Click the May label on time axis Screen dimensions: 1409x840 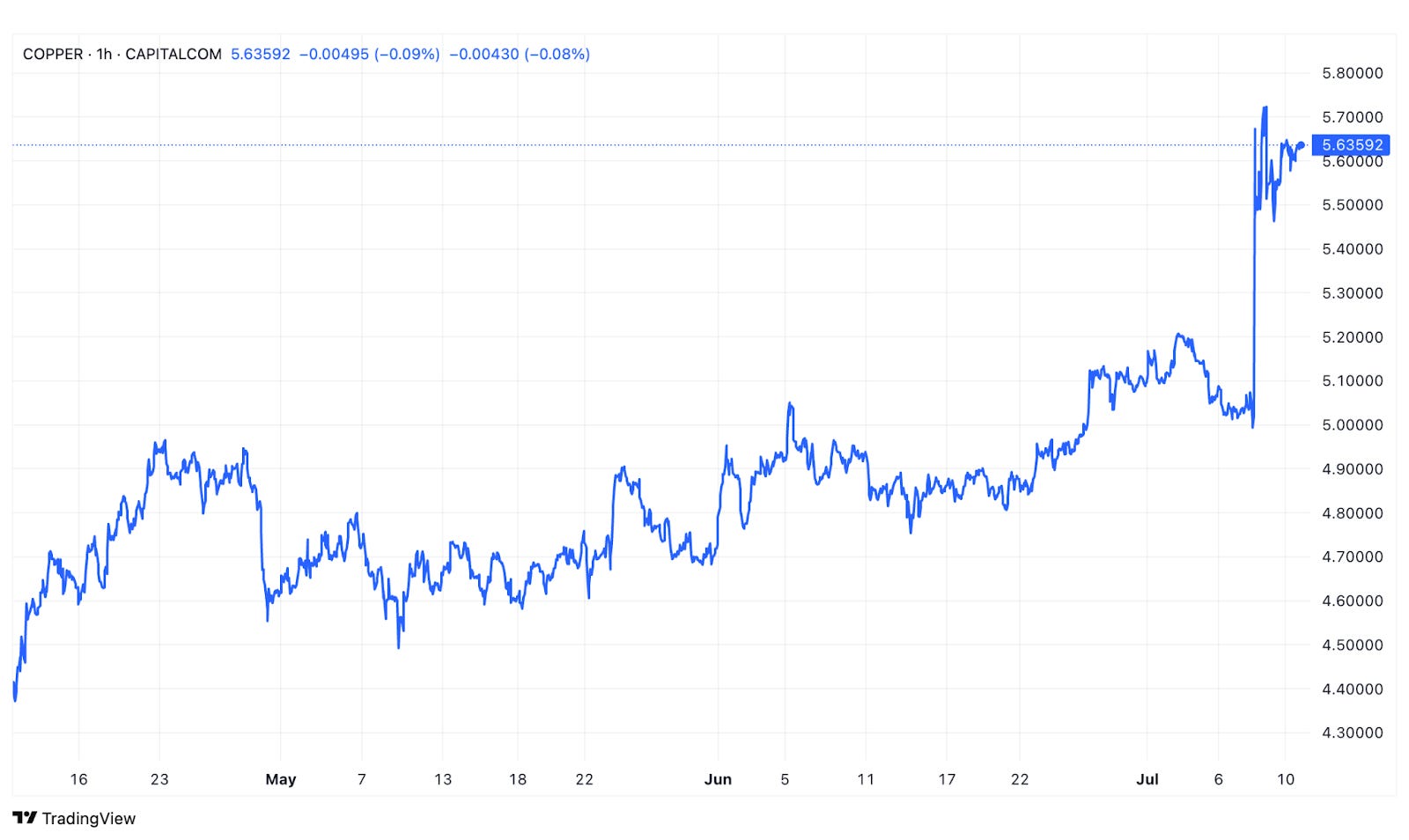(x=281, y=780)
